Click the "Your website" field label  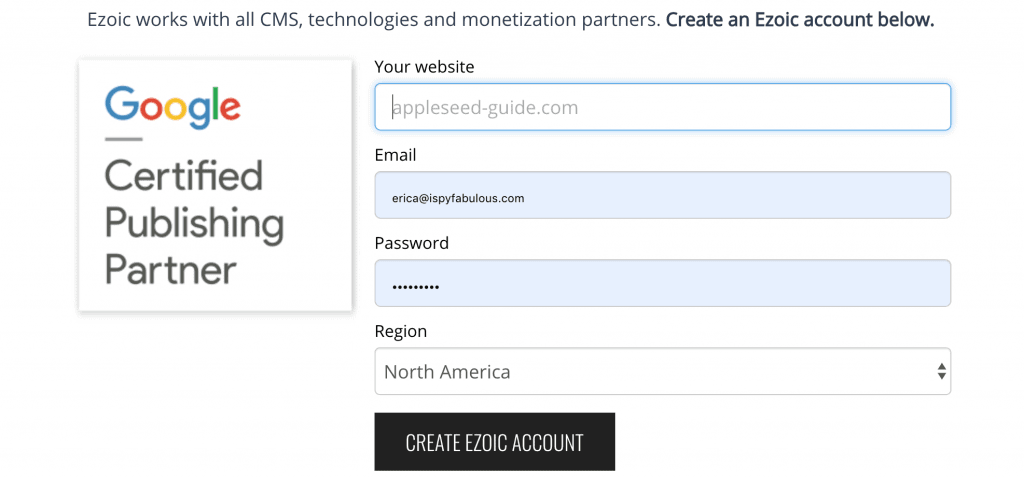coord(424,67)
